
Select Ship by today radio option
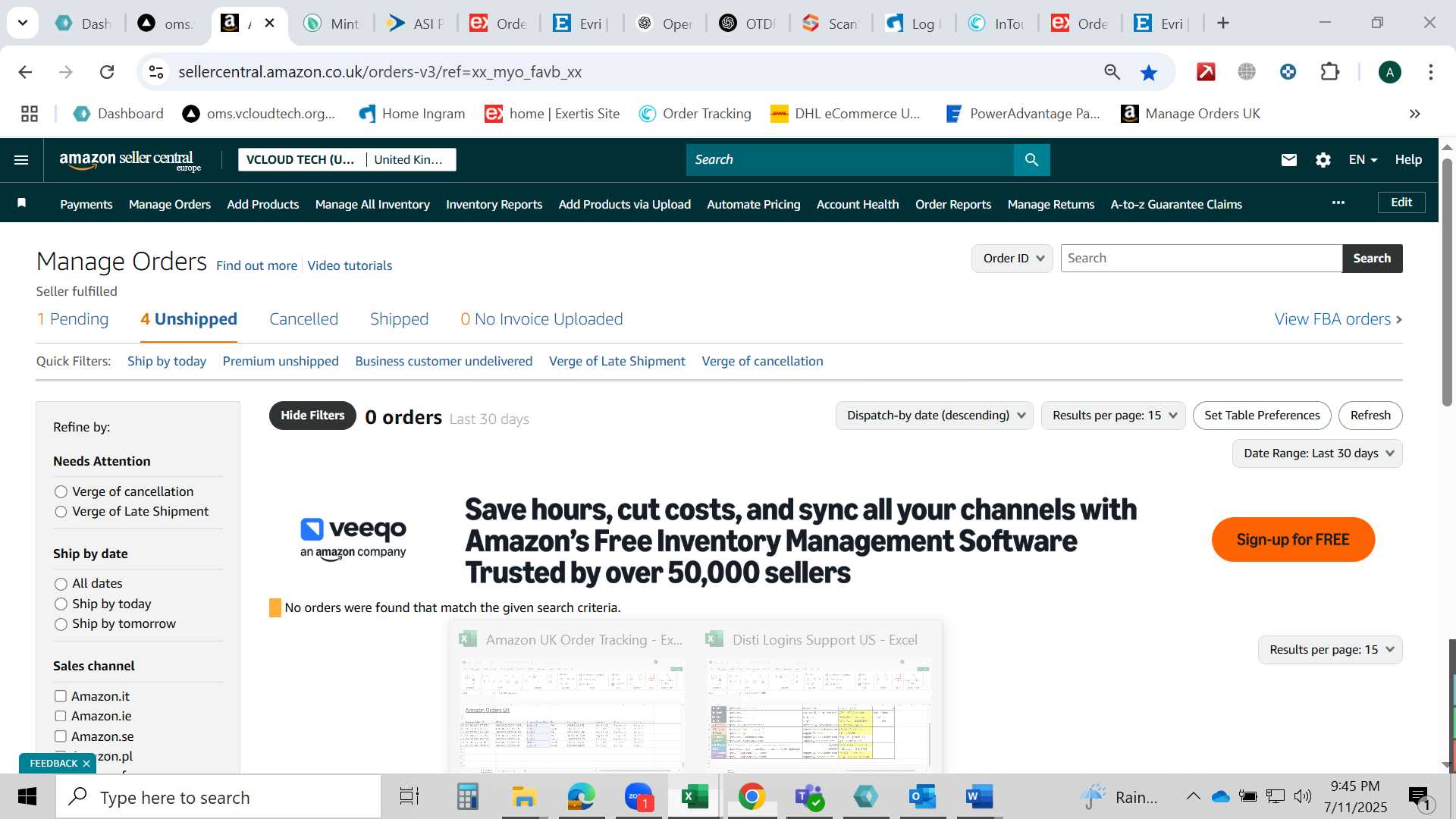61,604
